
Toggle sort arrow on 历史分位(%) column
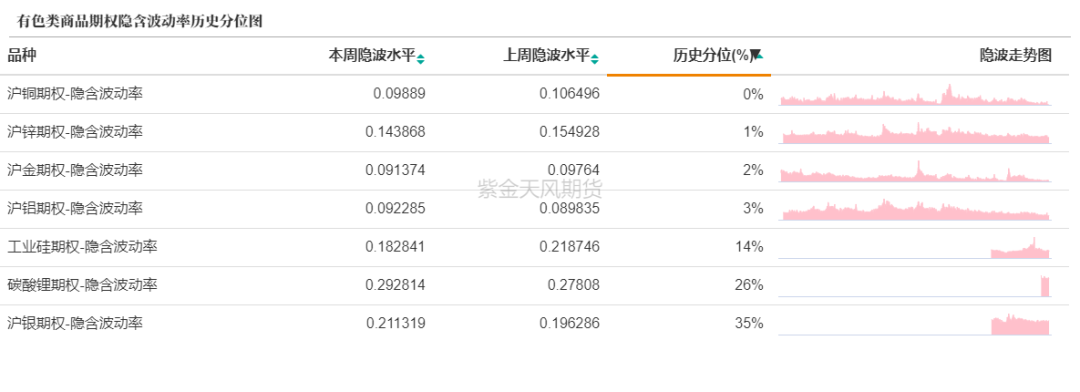point(756,55)
